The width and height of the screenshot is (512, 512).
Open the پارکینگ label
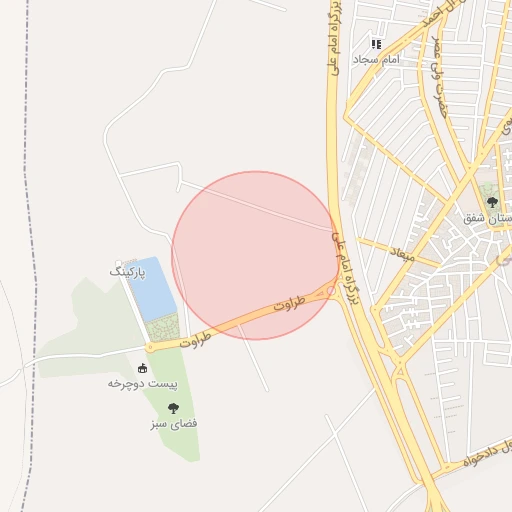point(128,272)
